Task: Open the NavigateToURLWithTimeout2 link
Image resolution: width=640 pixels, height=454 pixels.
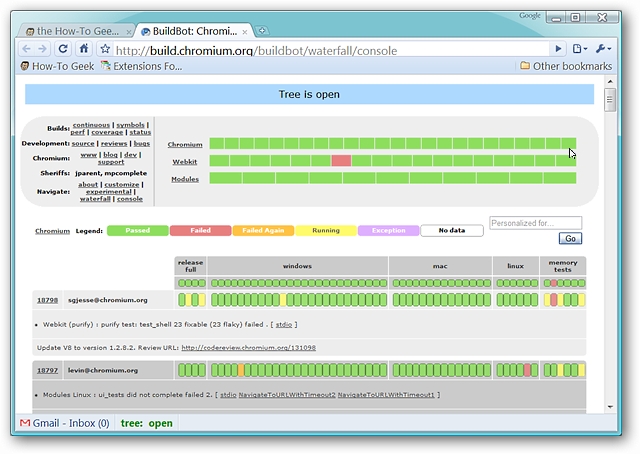Action: coord(287,395)
